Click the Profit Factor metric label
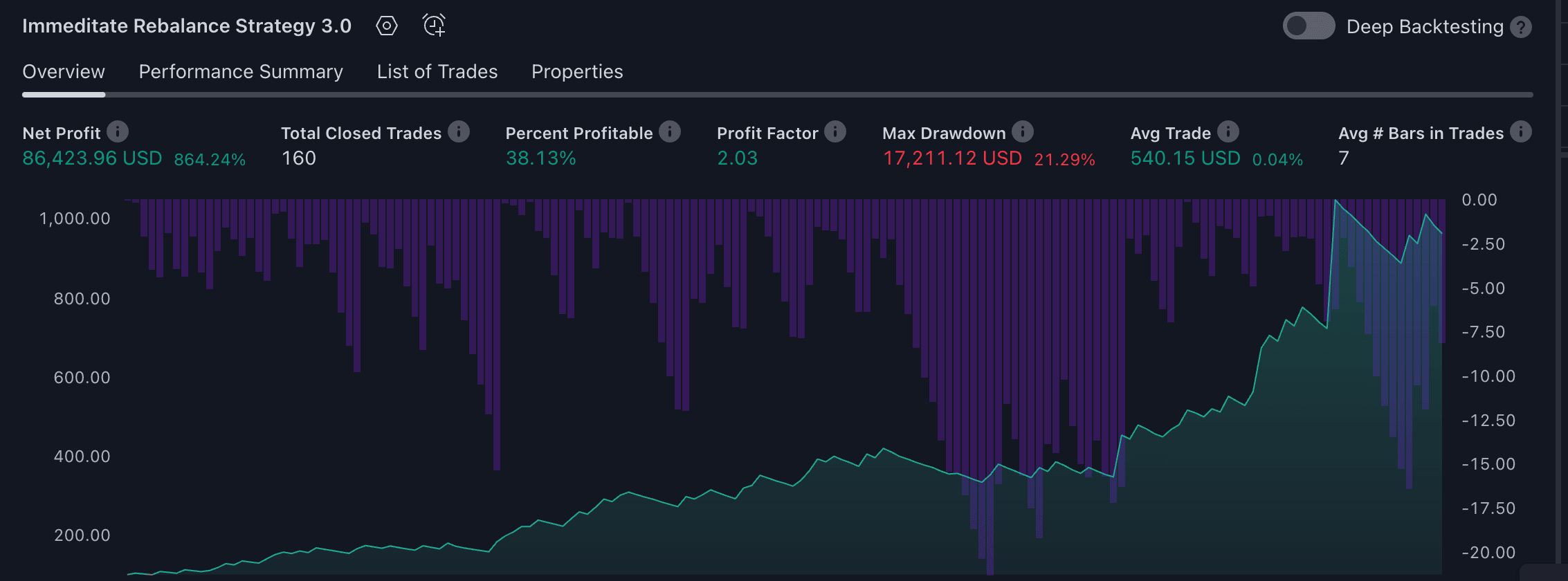The image size is (1568, 581). pos(767,133)
